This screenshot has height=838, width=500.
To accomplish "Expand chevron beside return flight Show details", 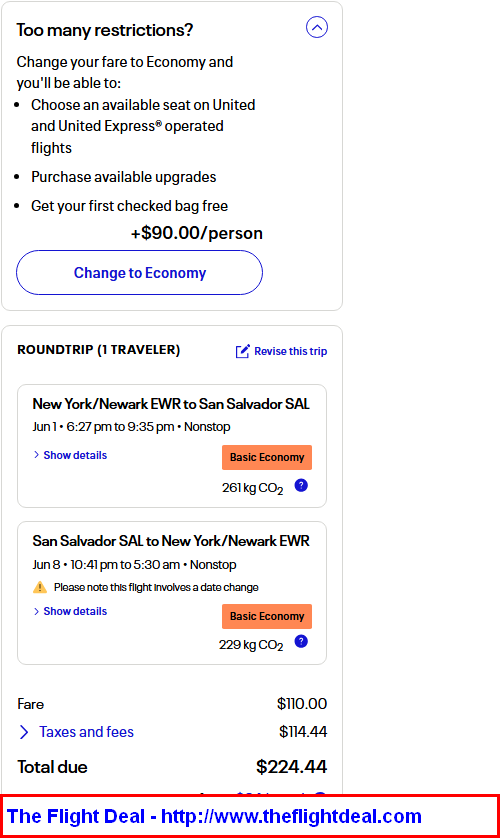I will 36,611.
